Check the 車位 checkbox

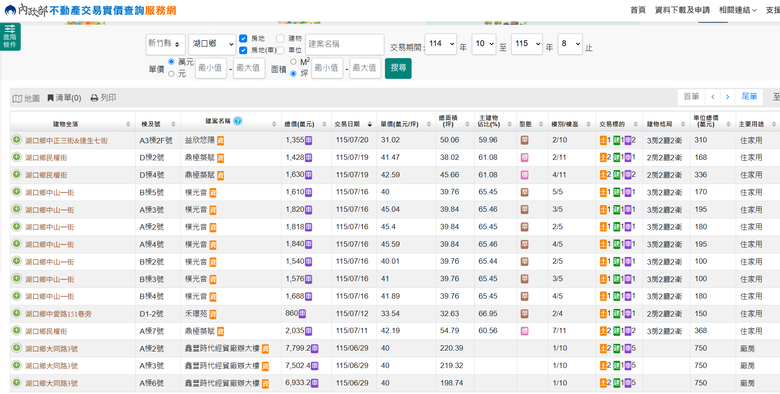281,50
